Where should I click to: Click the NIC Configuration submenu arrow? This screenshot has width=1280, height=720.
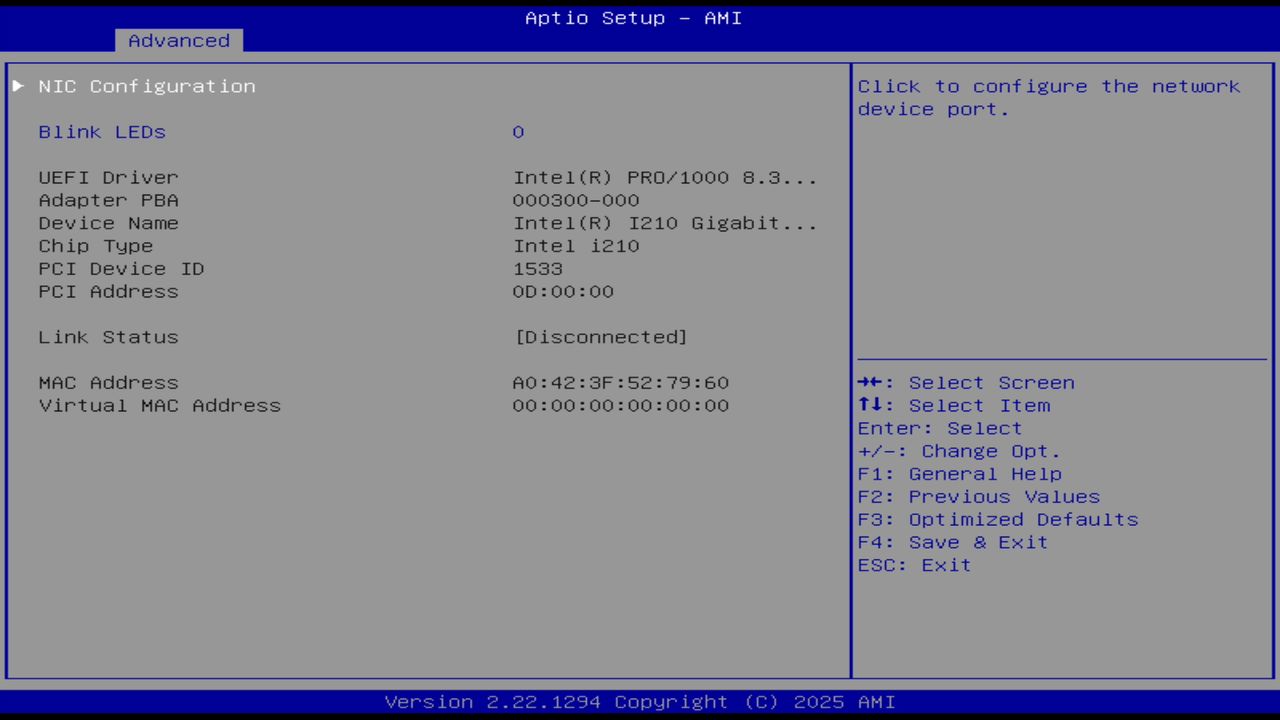17,86
